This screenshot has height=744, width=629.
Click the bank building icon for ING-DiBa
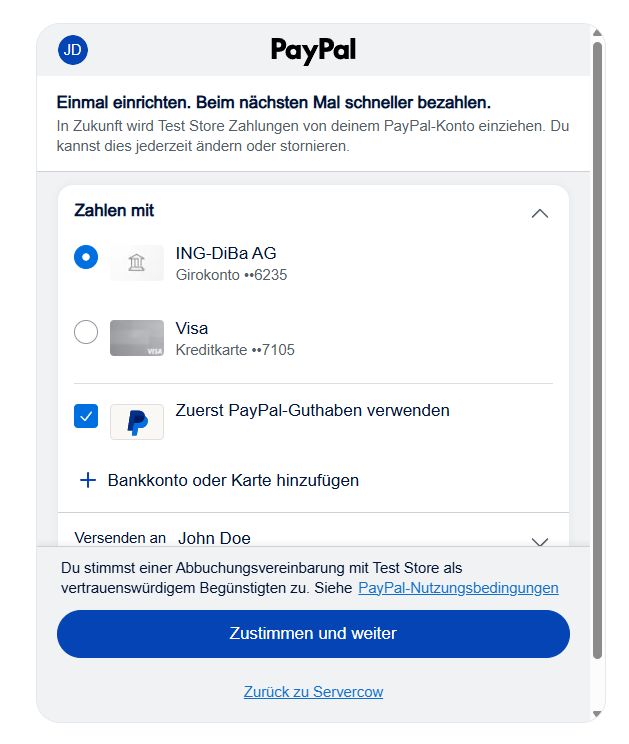(137, 263)
